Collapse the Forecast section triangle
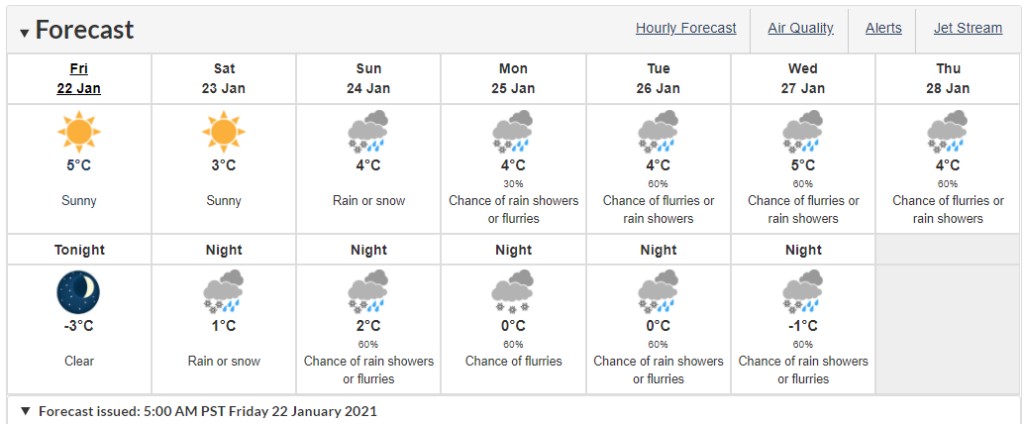This screenshot has width=1024, height=424. point(25,33)
